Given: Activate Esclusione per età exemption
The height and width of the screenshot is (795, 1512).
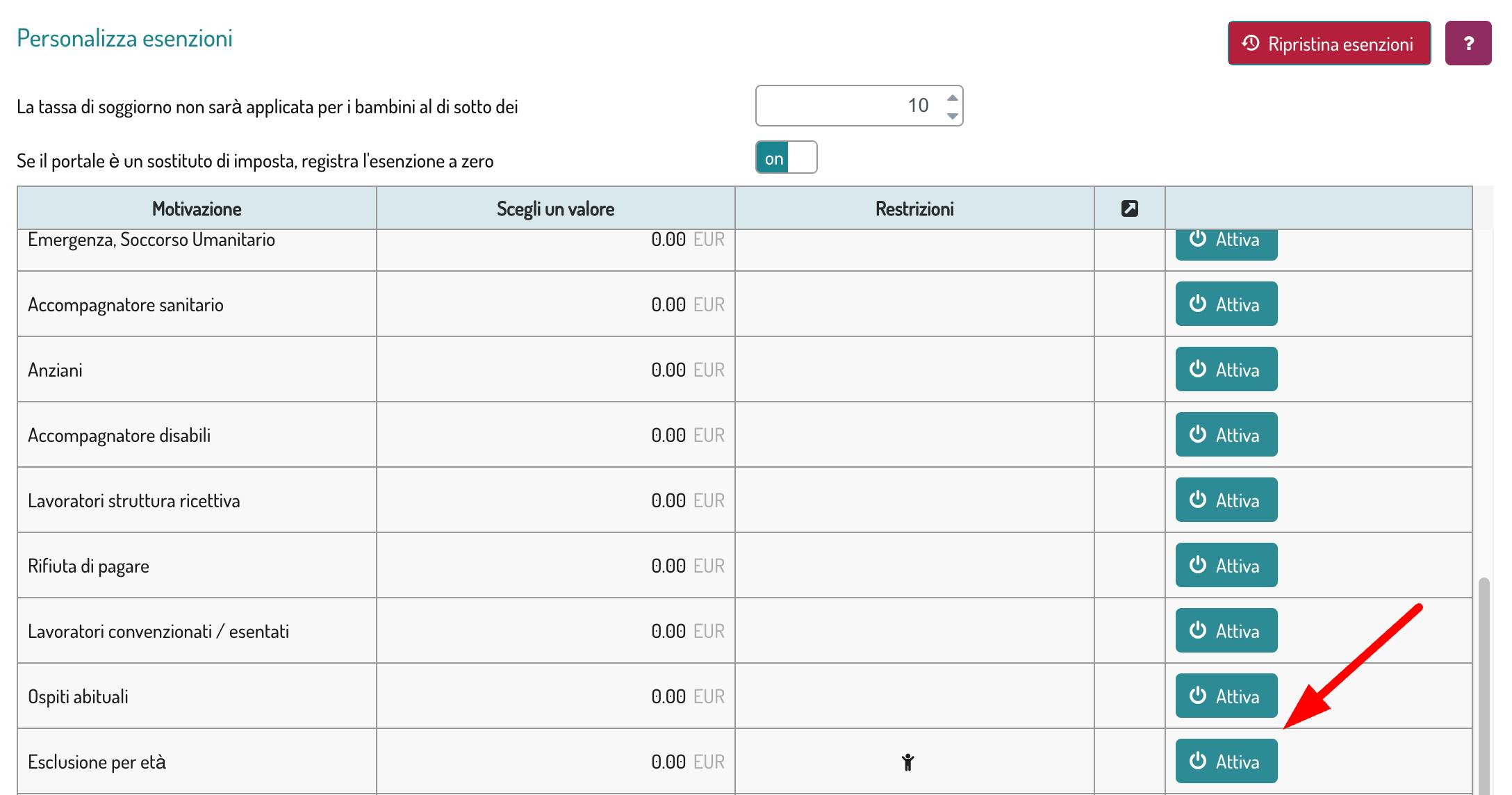Looking at the screenshot, I should 1226,762.
